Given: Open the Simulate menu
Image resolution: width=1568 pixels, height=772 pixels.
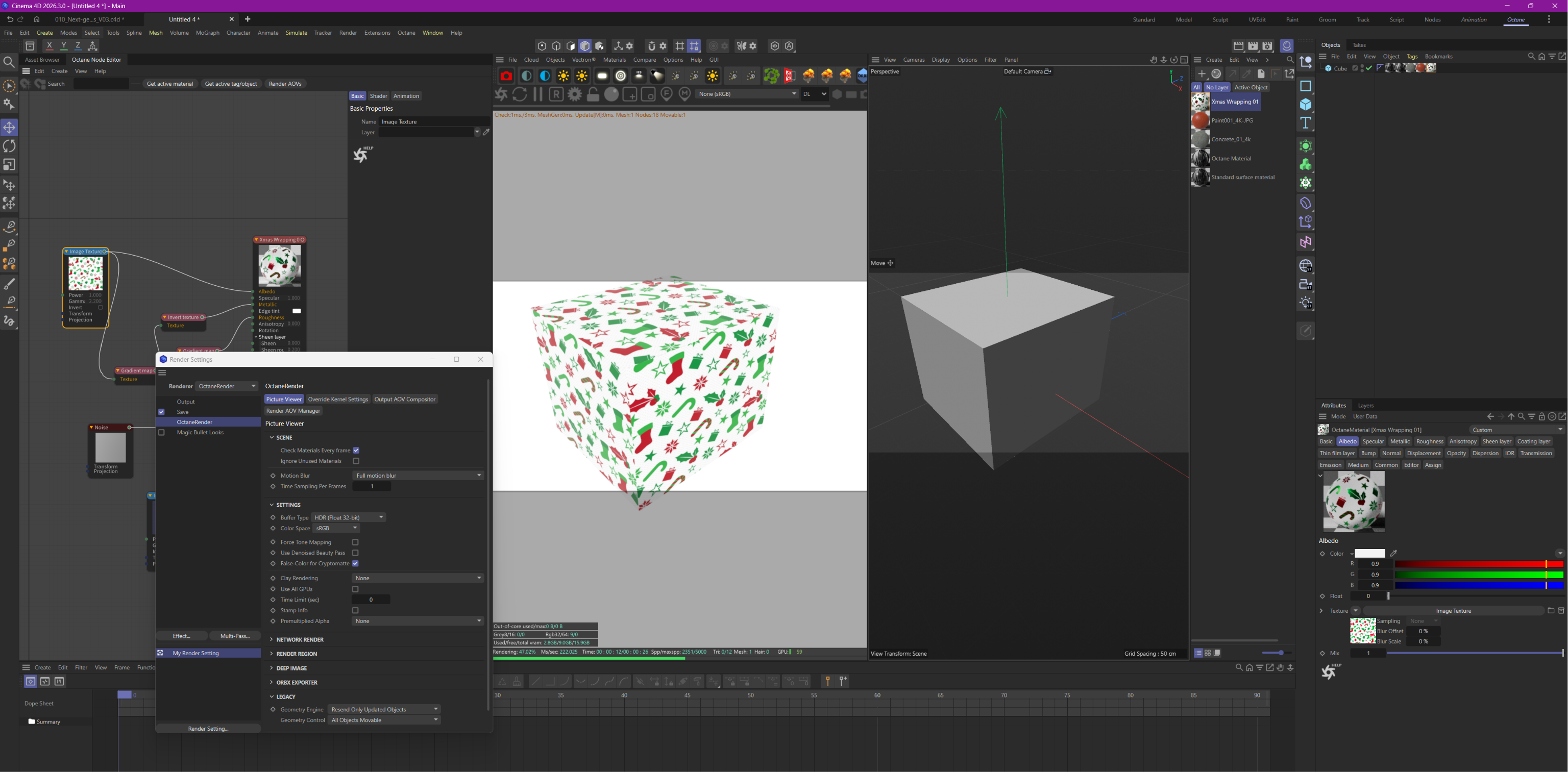Looking at the screenshot, I should [x=297, y=33].
